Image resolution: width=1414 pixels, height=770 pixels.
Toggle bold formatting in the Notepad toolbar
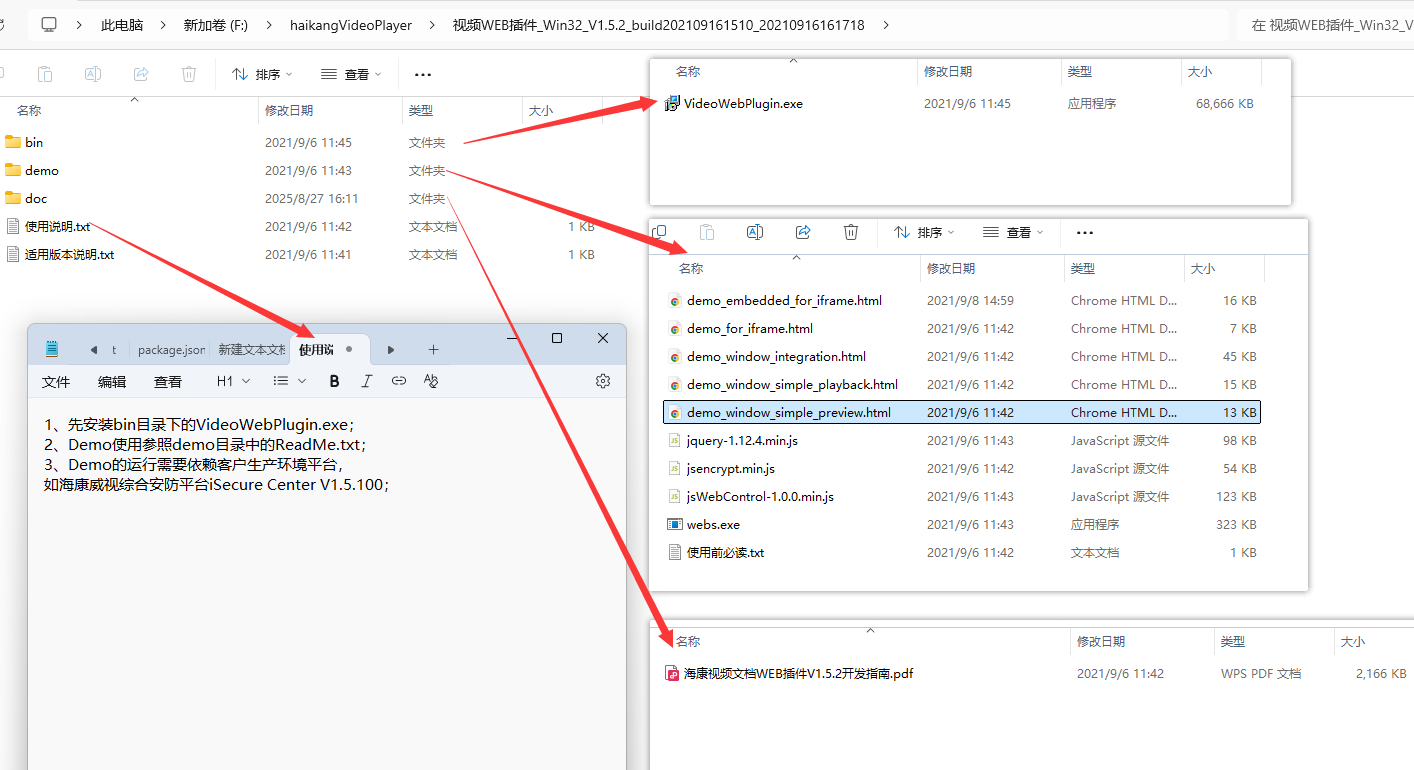(x=335, y=381)
